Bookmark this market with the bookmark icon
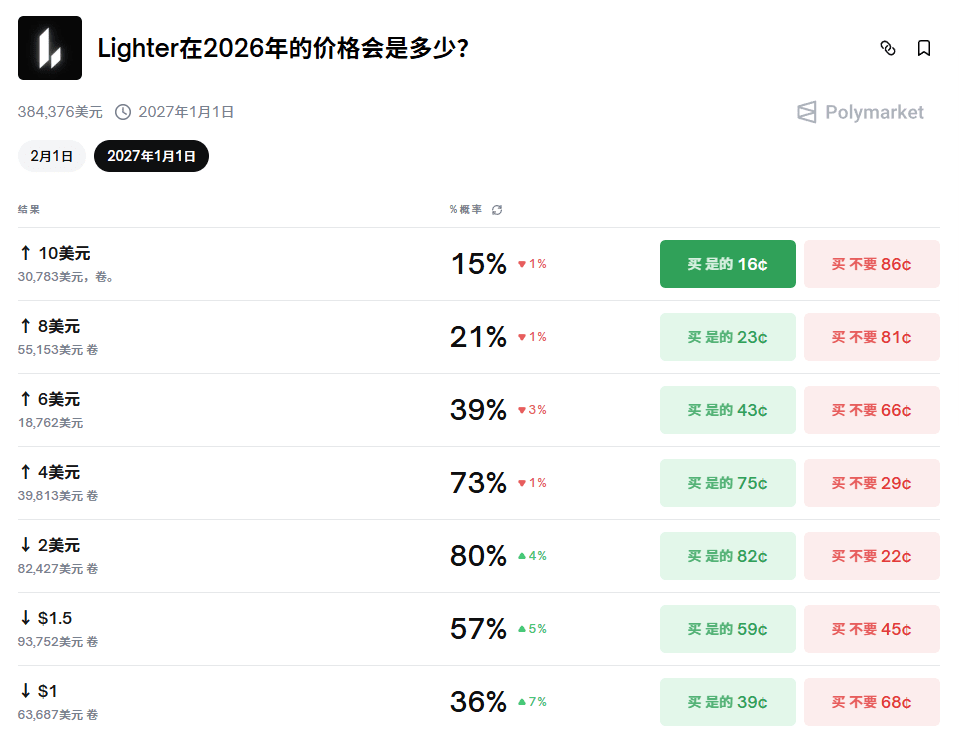959x743 pixels. [x=924, y=48]
